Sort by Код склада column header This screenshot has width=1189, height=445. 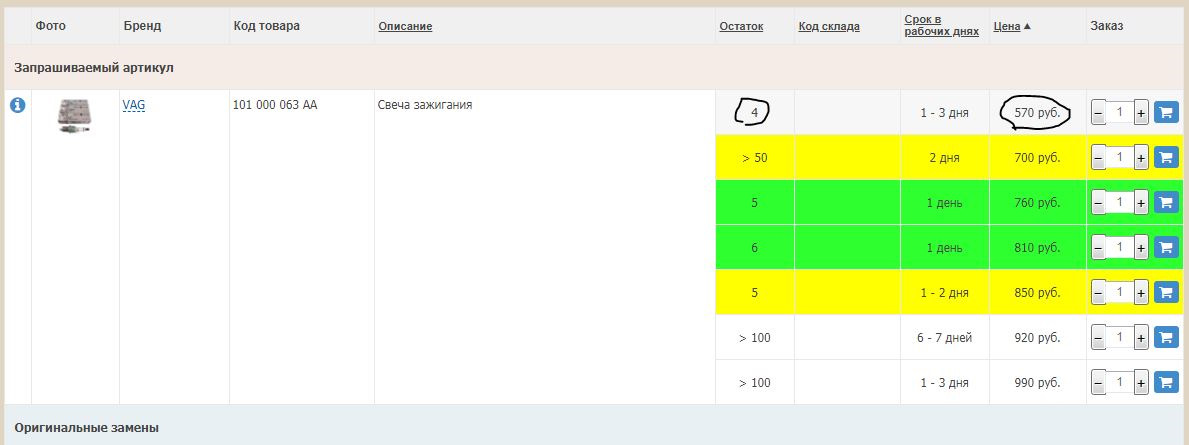tap(829, 27)
